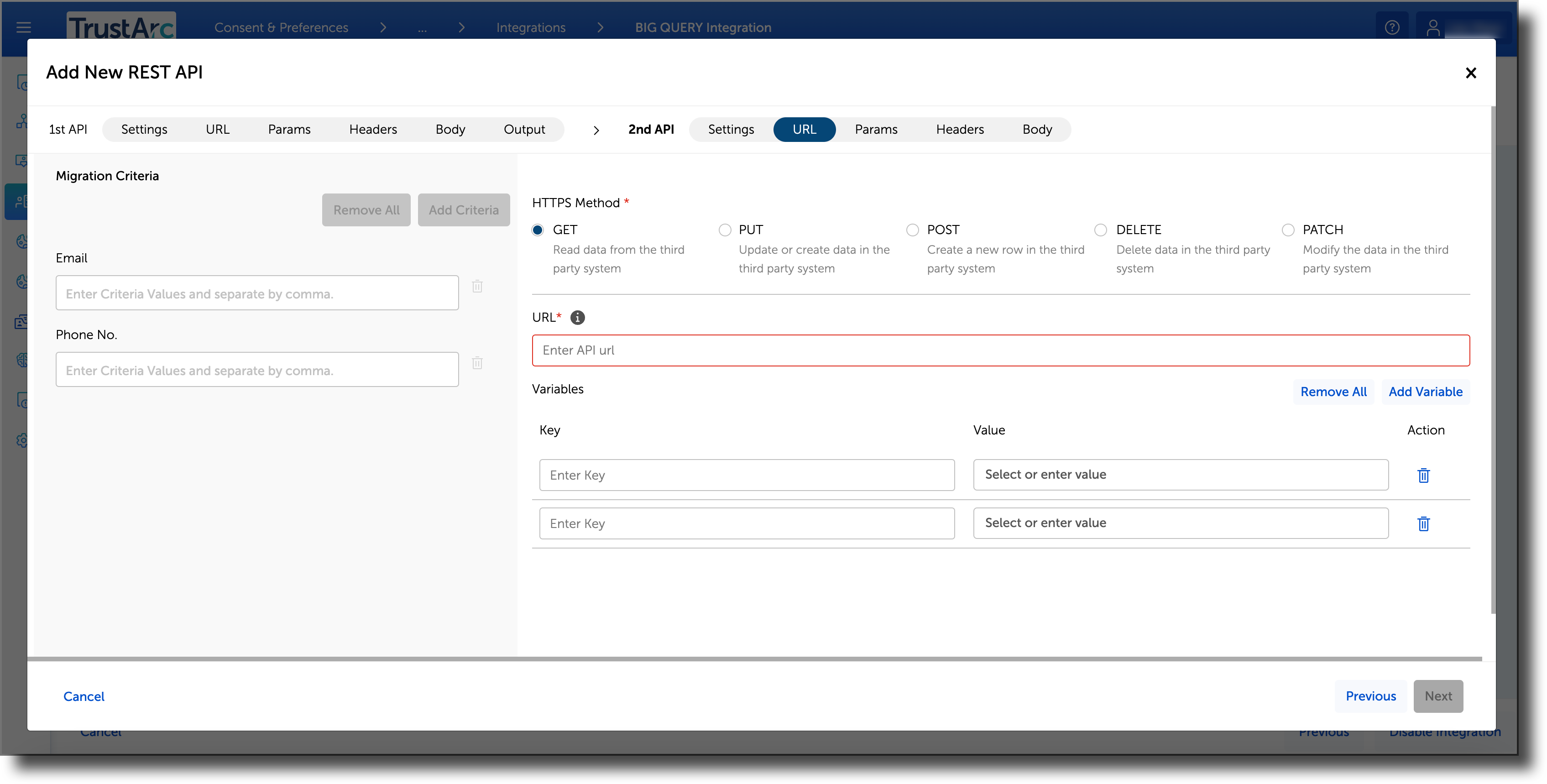The image size is (1547, 784).
Task: Remove the Phone No. criteria with trash icon
Action: pos(477,363)
